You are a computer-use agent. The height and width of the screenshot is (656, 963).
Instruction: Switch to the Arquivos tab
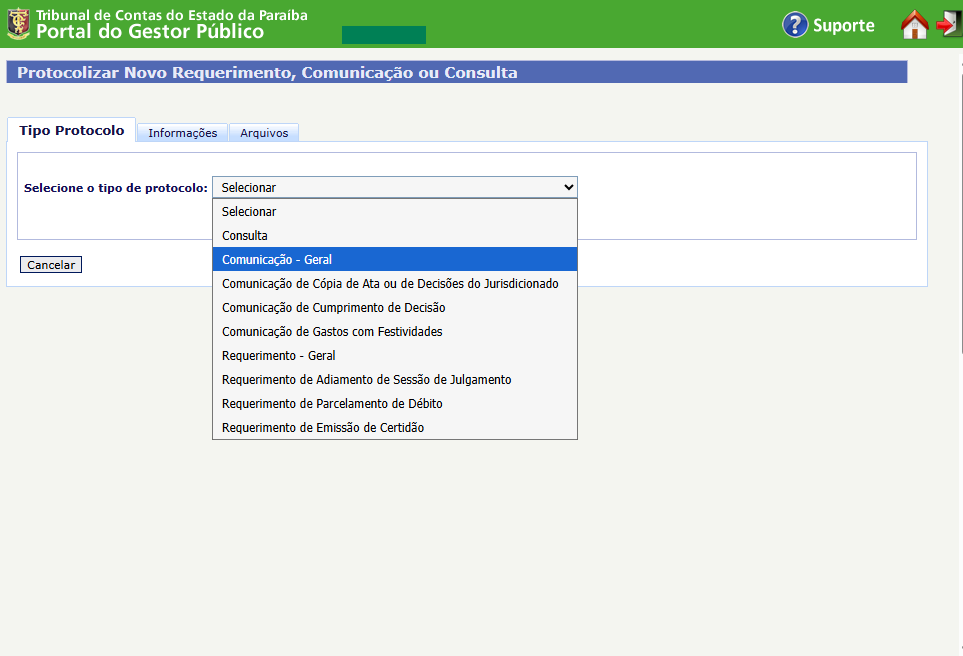point(264,133)
